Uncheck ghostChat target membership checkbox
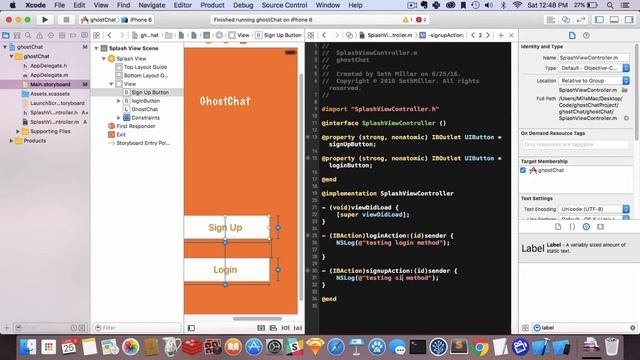 tap(523, 170)
